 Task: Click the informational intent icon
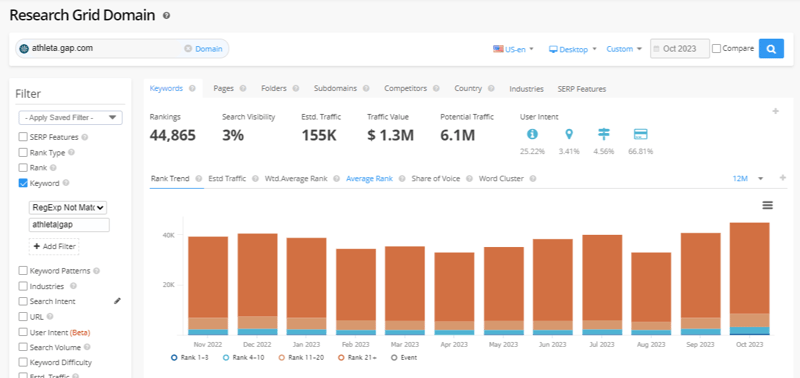532,134
